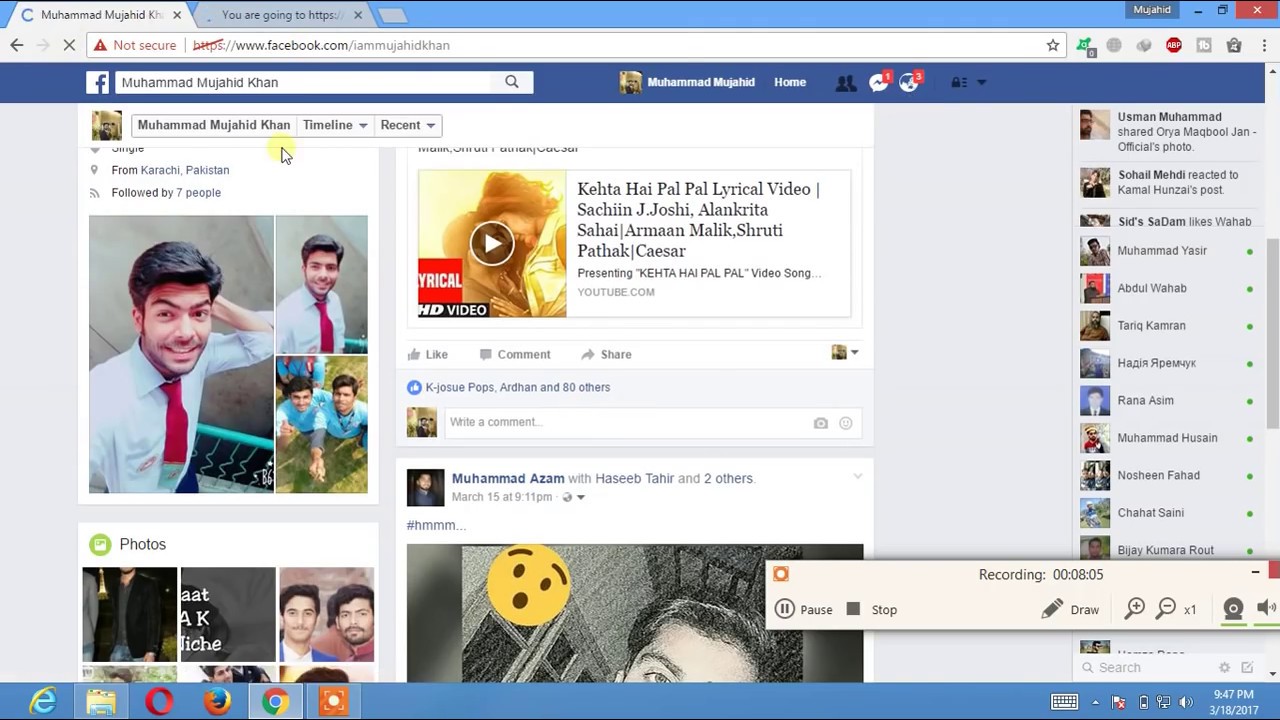Open Muhammad Mujahid profile link in header
This screenshot has height=720, width=1280.
(x=687, y=82)
